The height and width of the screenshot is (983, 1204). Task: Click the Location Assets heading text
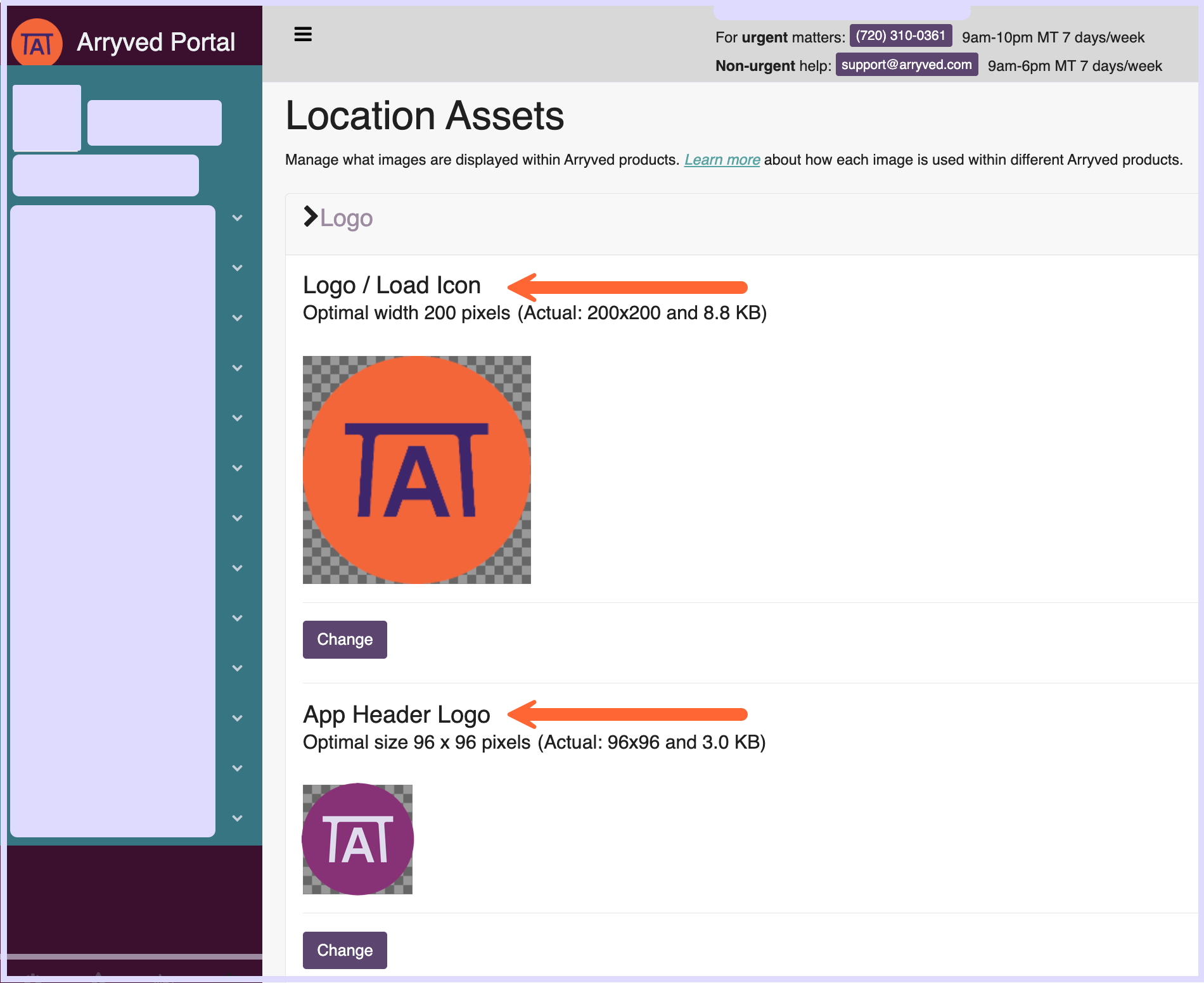(425, 116)
